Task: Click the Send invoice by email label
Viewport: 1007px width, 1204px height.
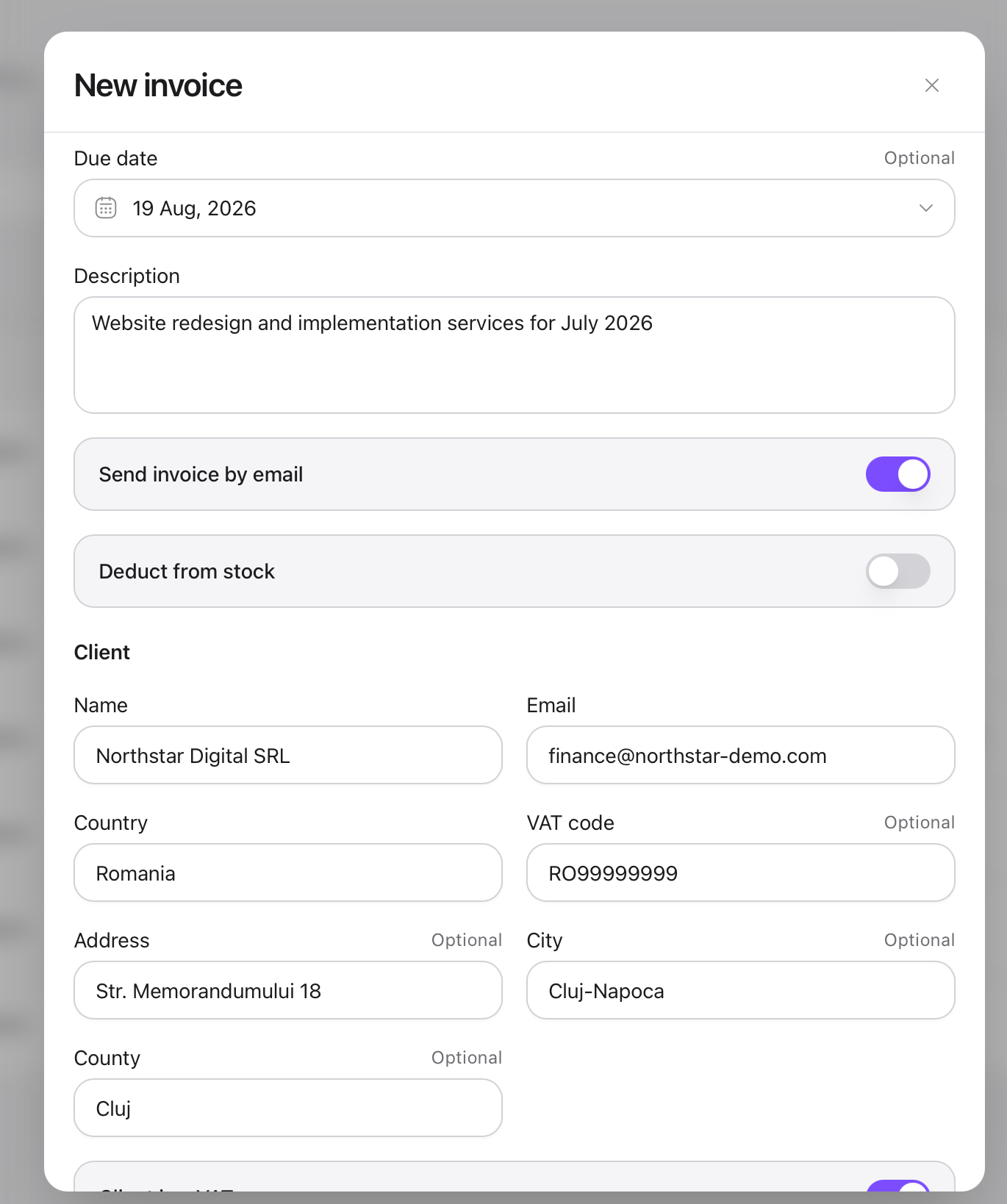Action: click(x=201, y=475)
